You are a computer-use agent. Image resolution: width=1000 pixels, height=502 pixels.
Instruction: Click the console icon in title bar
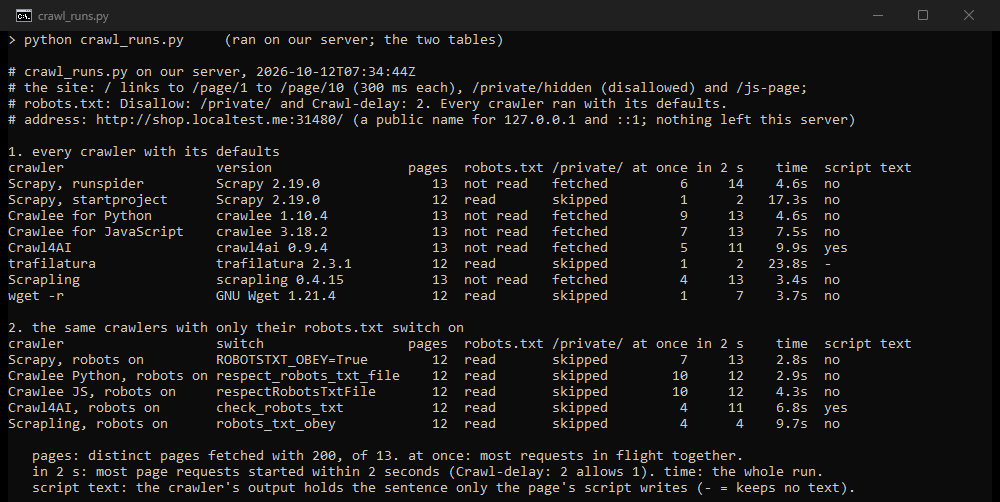tap(24, 15)
